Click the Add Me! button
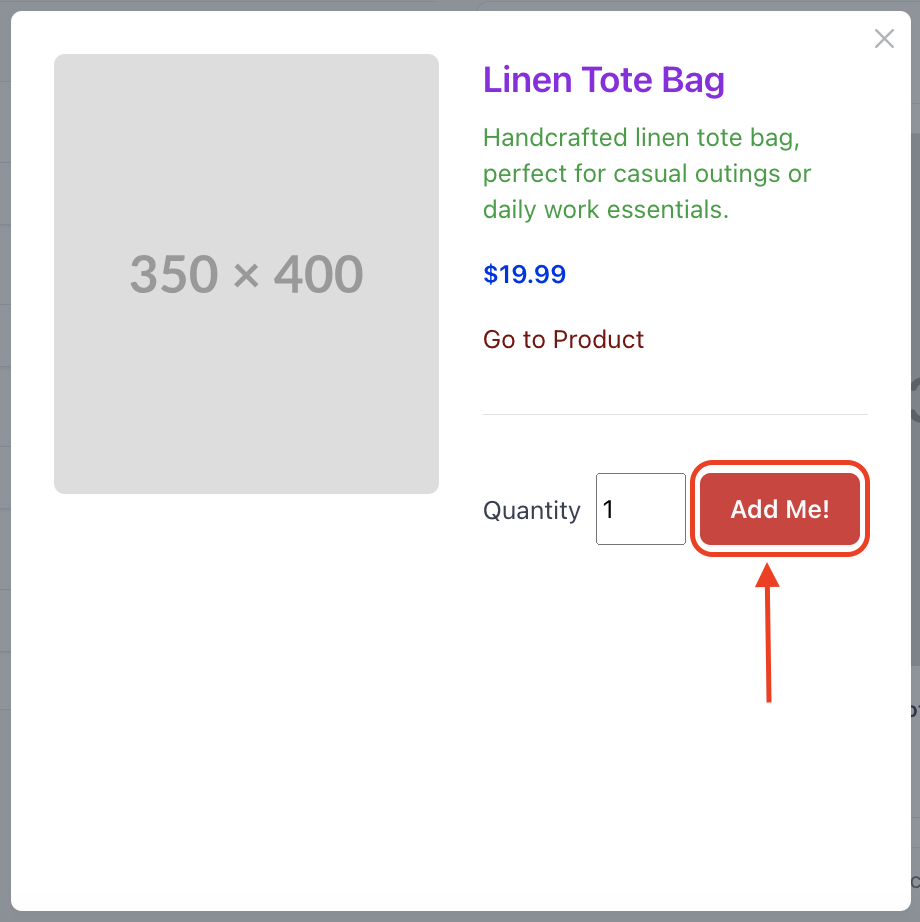Screen dimensions: 920x922 click(779, 509)
